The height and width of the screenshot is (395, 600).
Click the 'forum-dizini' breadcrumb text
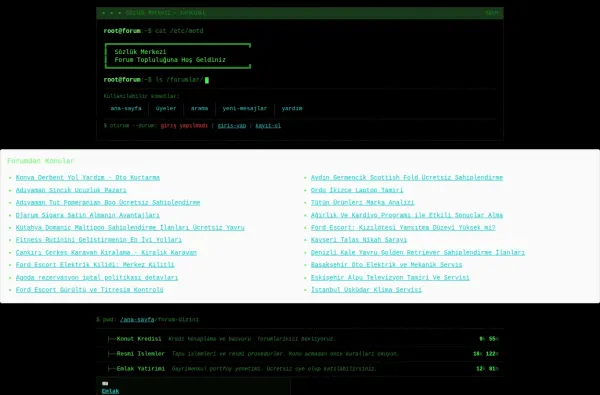(178, 320)
